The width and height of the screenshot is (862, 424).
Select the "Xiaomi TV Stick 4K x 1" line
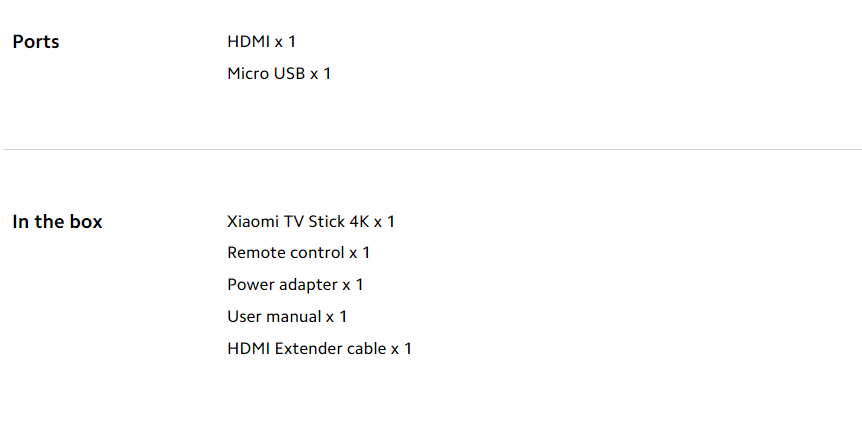311,222
